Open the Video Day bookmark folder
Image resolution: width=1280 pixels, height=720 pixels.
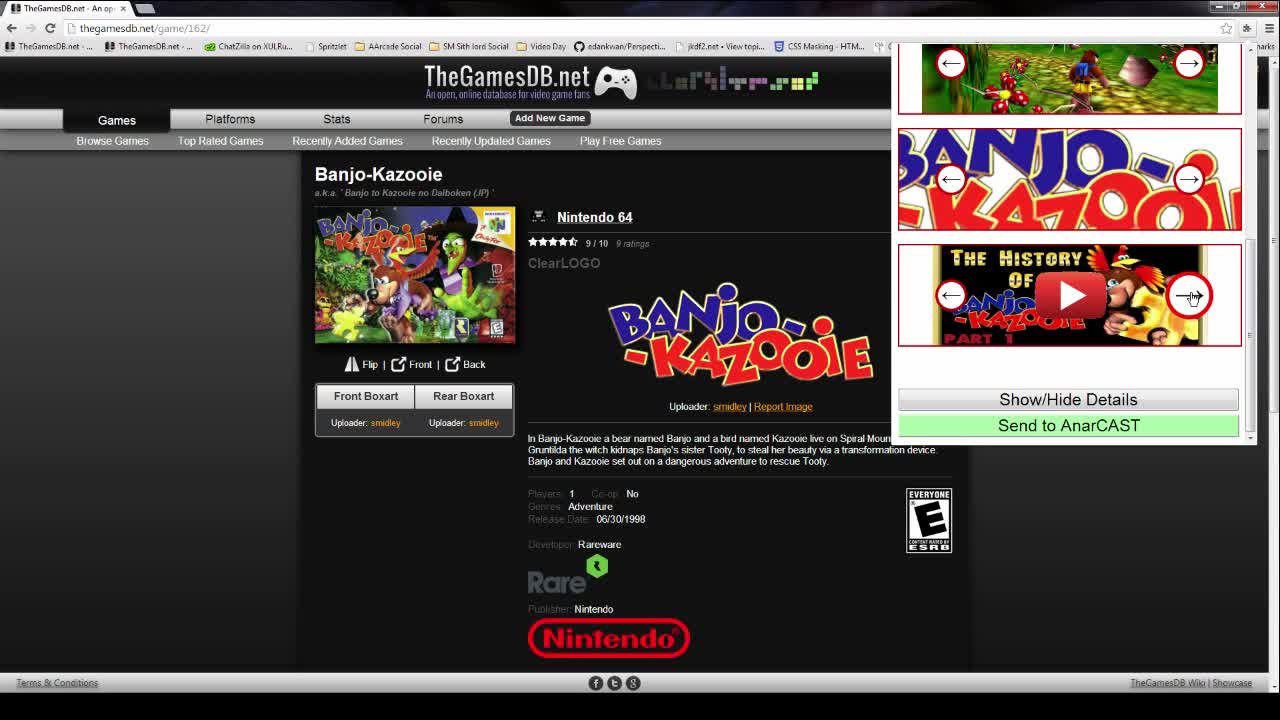[x=541, y=46]
